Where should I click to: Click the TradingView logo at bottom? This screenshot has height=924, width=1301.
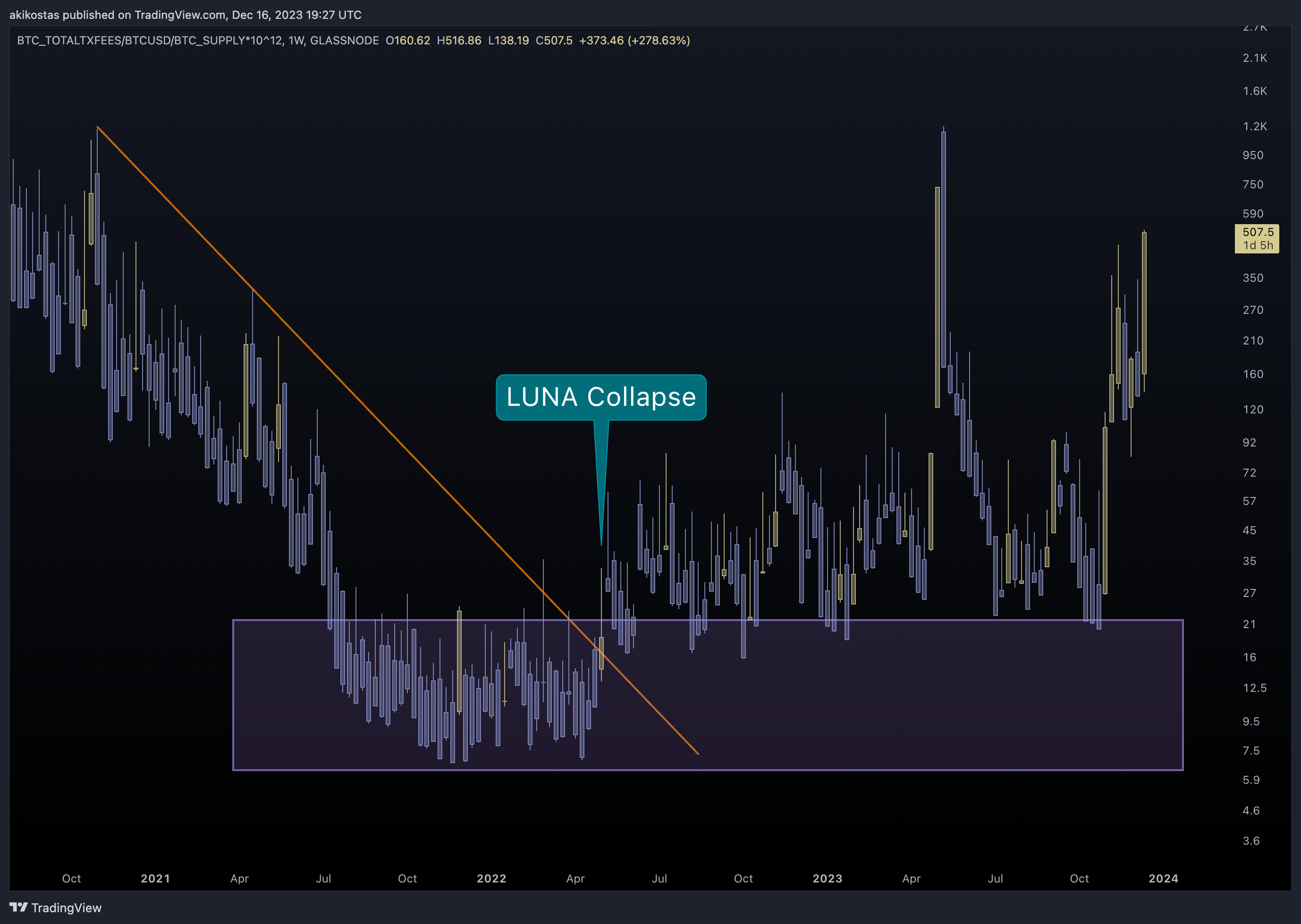(x=55, y=907)
